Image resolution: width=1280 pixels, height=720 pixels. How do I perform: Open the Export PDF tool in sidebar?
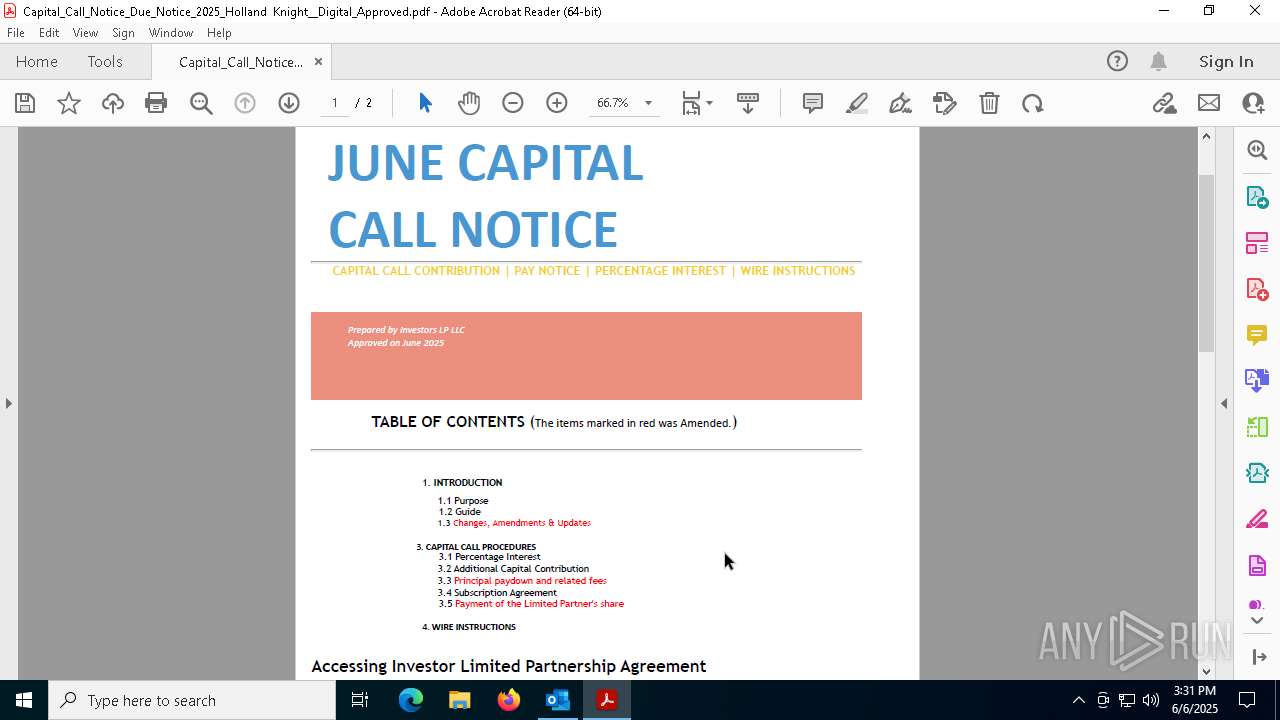click(1257, 197)
